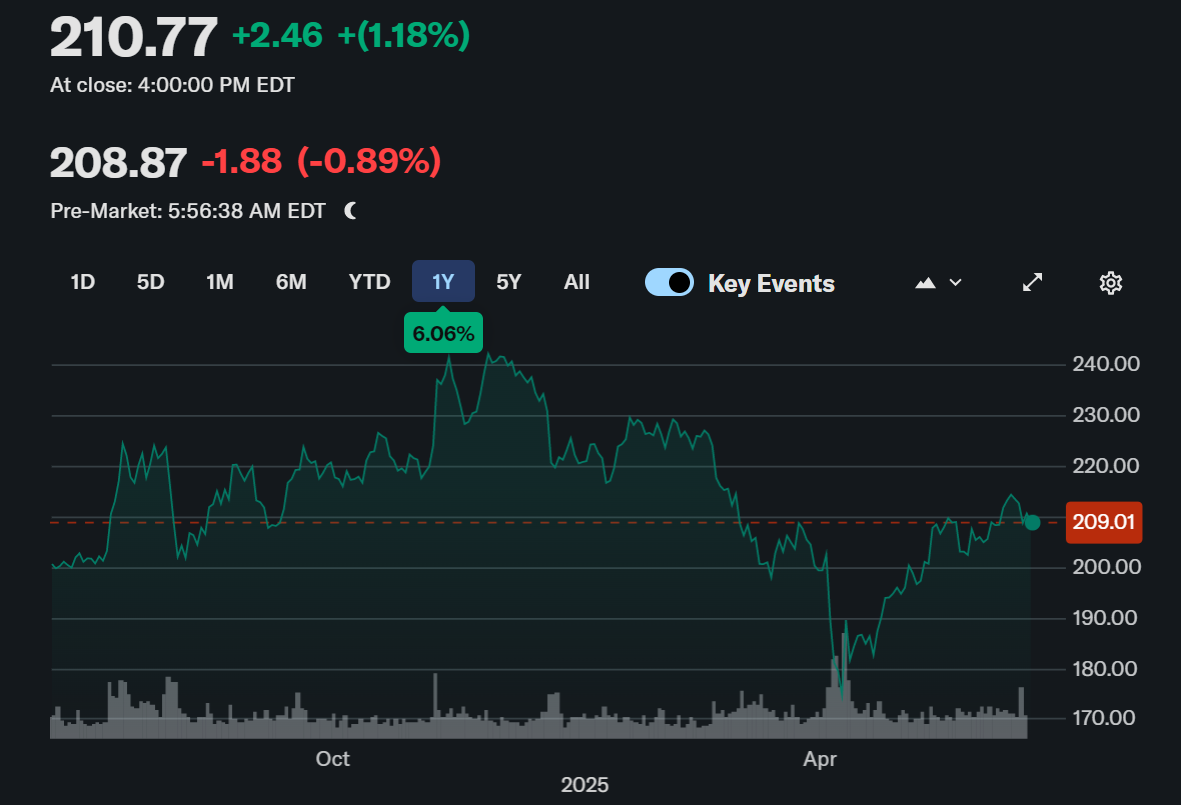Image resolution: width=1181 pixels, height=805 pixels.
Task: Select the 1Y time range
Action: [x=443, y=282]
